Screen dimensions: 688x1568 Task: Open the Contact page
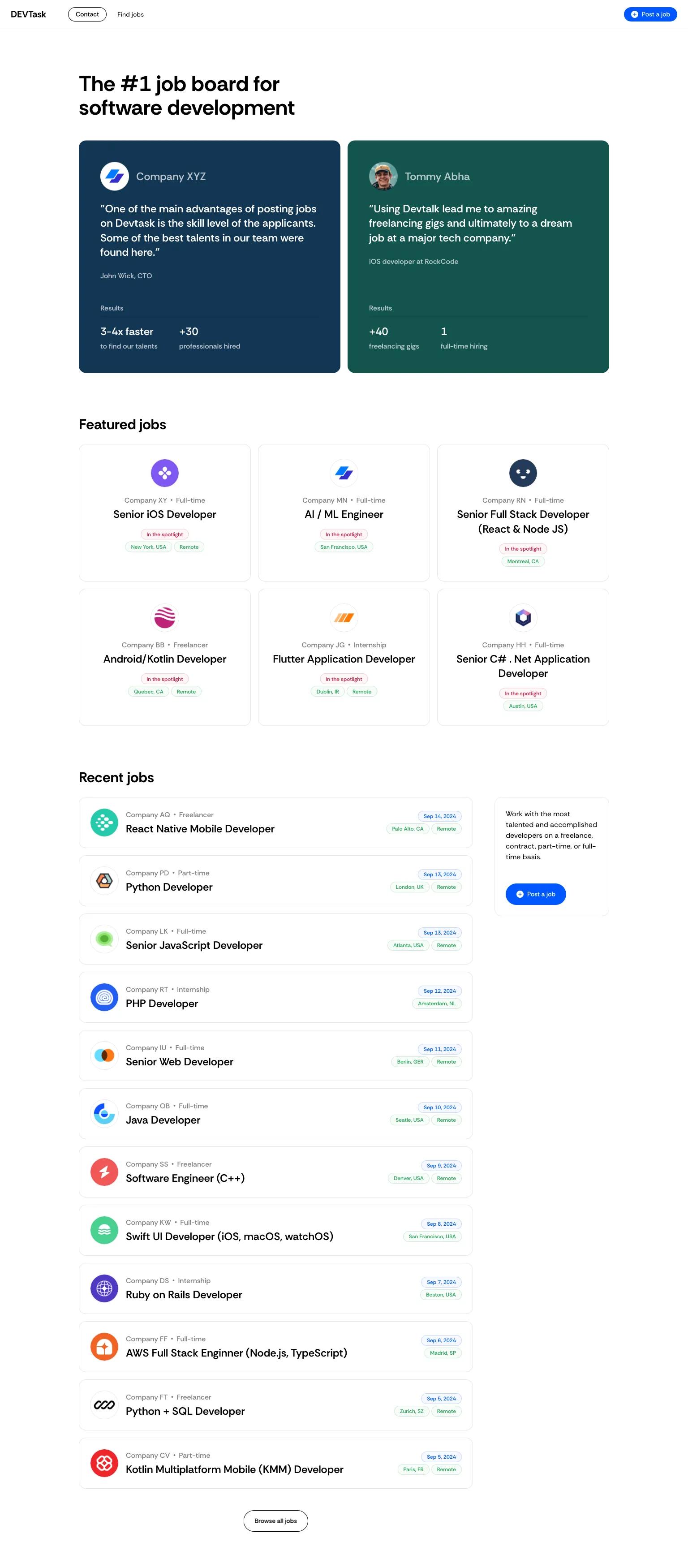tap(87, 14)
